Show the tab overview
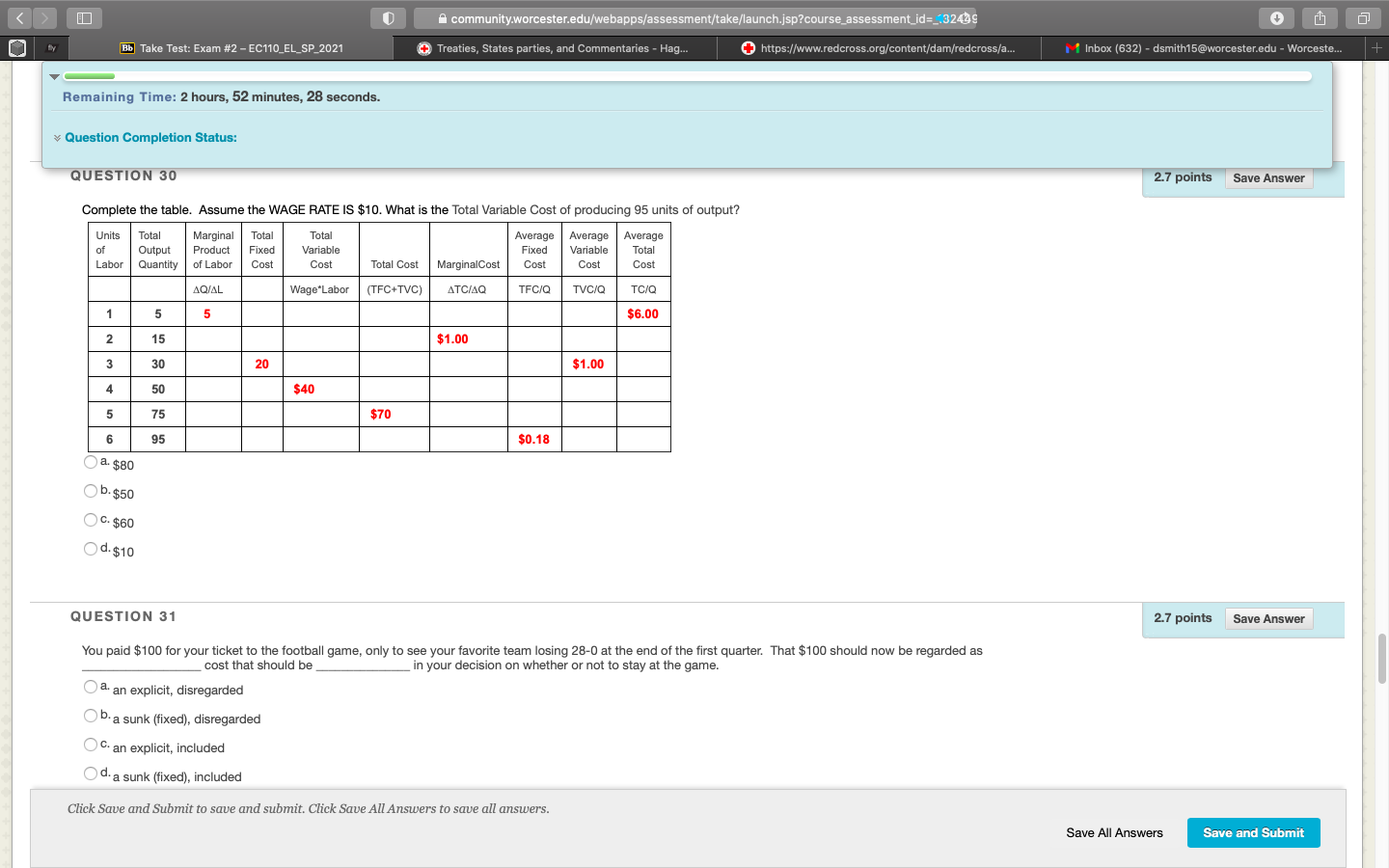Screen dimensions: 1389x868 1363,18
